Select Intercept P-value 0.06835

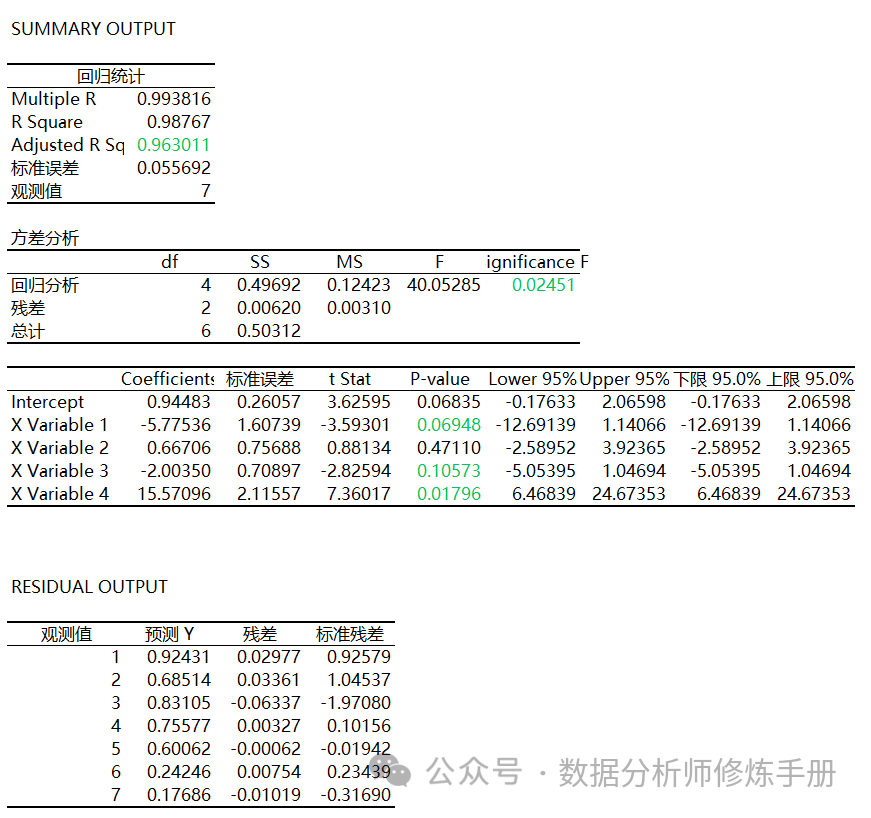click(x=449, y=402)
